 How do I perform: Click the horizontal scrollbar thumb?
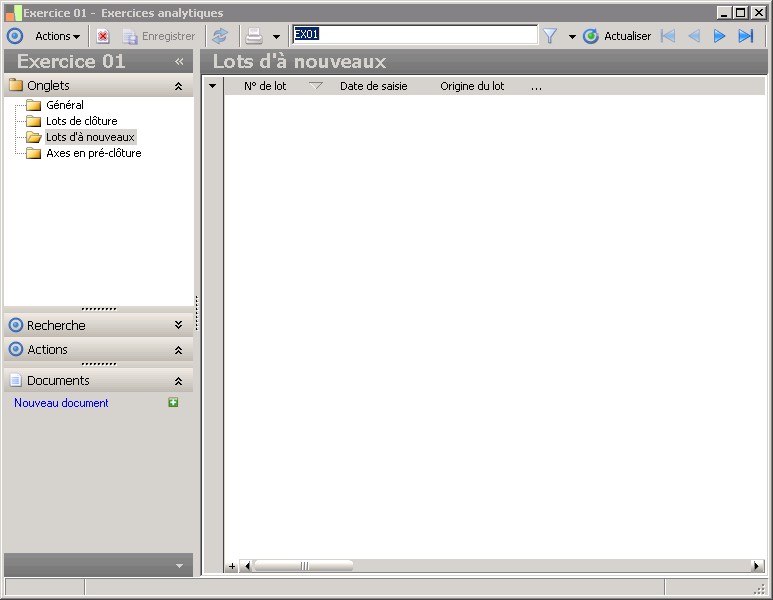[x=304, y=566]
